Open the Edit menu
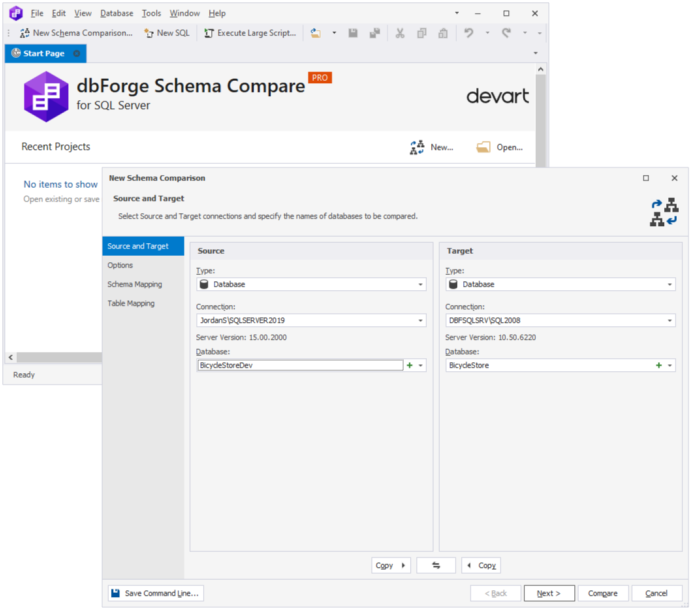 [59, 13]
